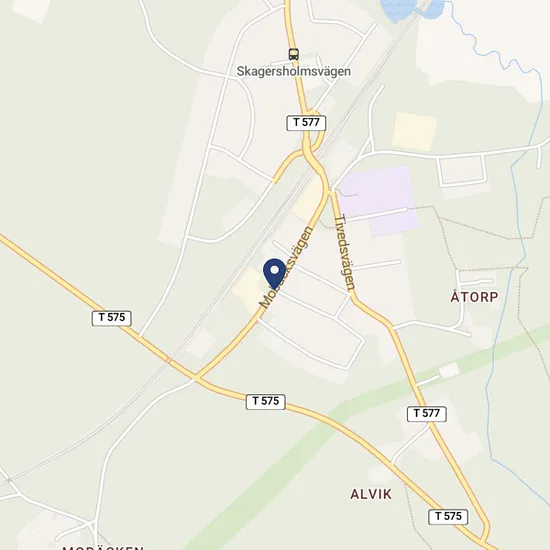Image resolution: width=550 pixels, height=550 pixels.
Task: Click the partial MOBÄCKEN label at the bottom
Action: click(x=103, y=547)
